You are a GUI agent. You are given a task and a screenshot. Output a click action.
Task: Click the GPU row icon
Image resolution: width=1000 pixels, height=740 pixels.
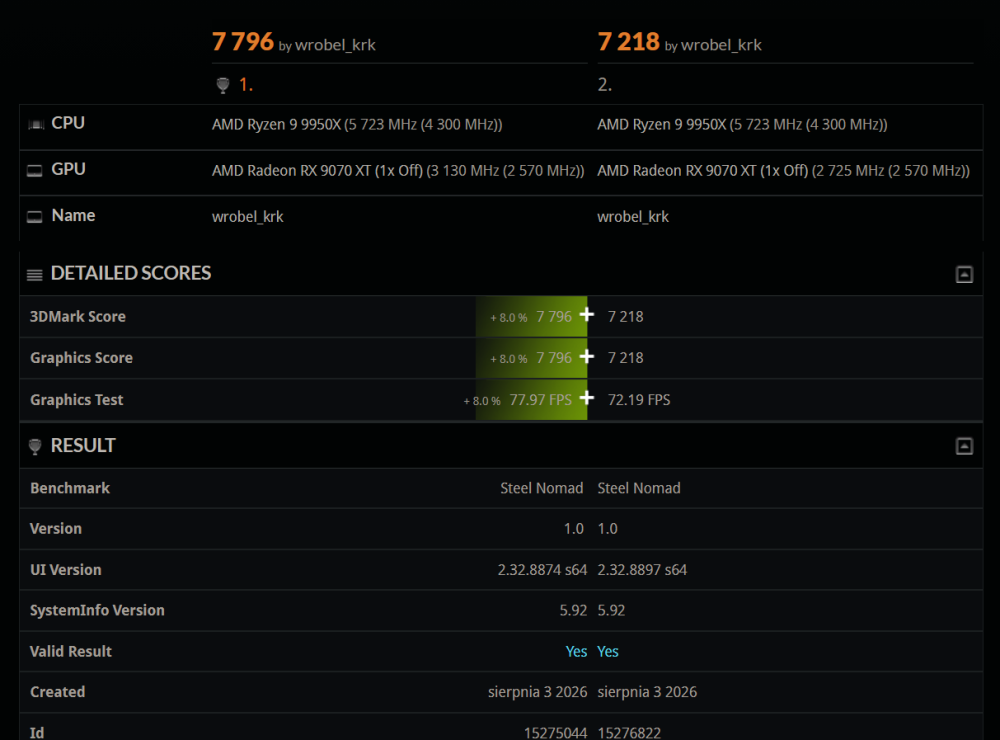34,170
